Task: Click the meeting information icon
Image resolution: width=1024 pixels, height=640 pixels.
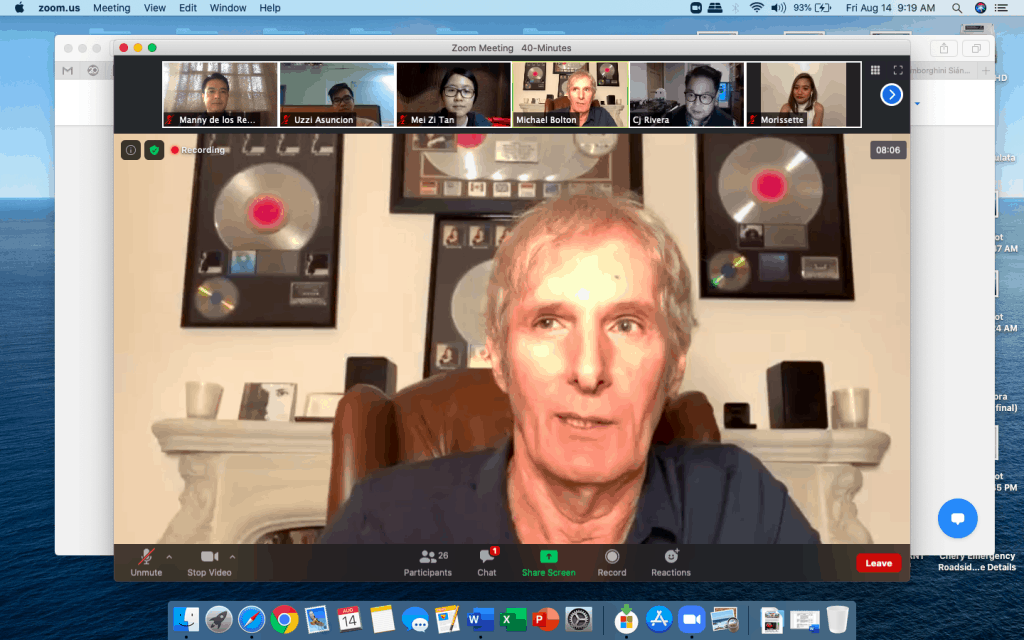Action: point(131,150)
